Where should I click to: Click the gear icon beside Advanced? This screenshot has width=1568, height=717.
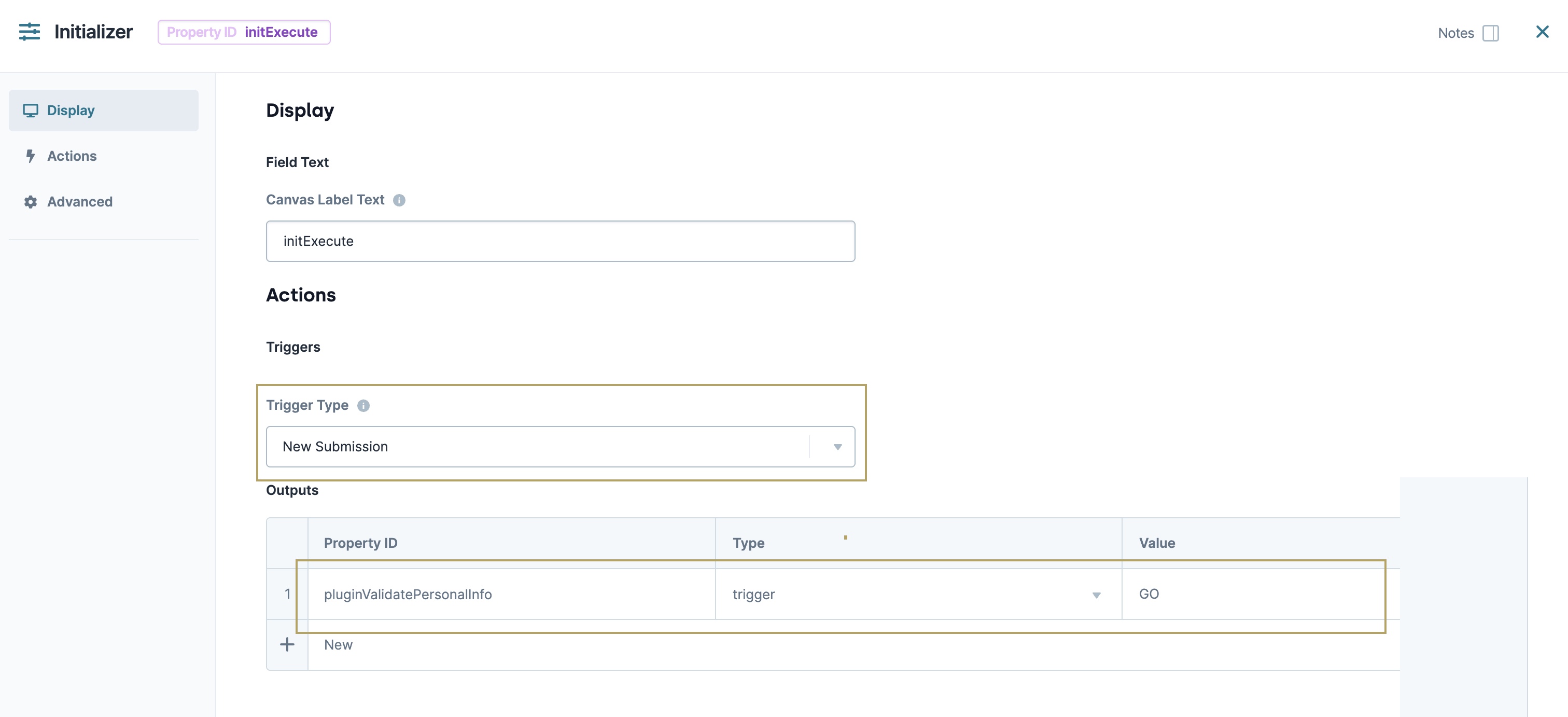(x=31, y=202)
